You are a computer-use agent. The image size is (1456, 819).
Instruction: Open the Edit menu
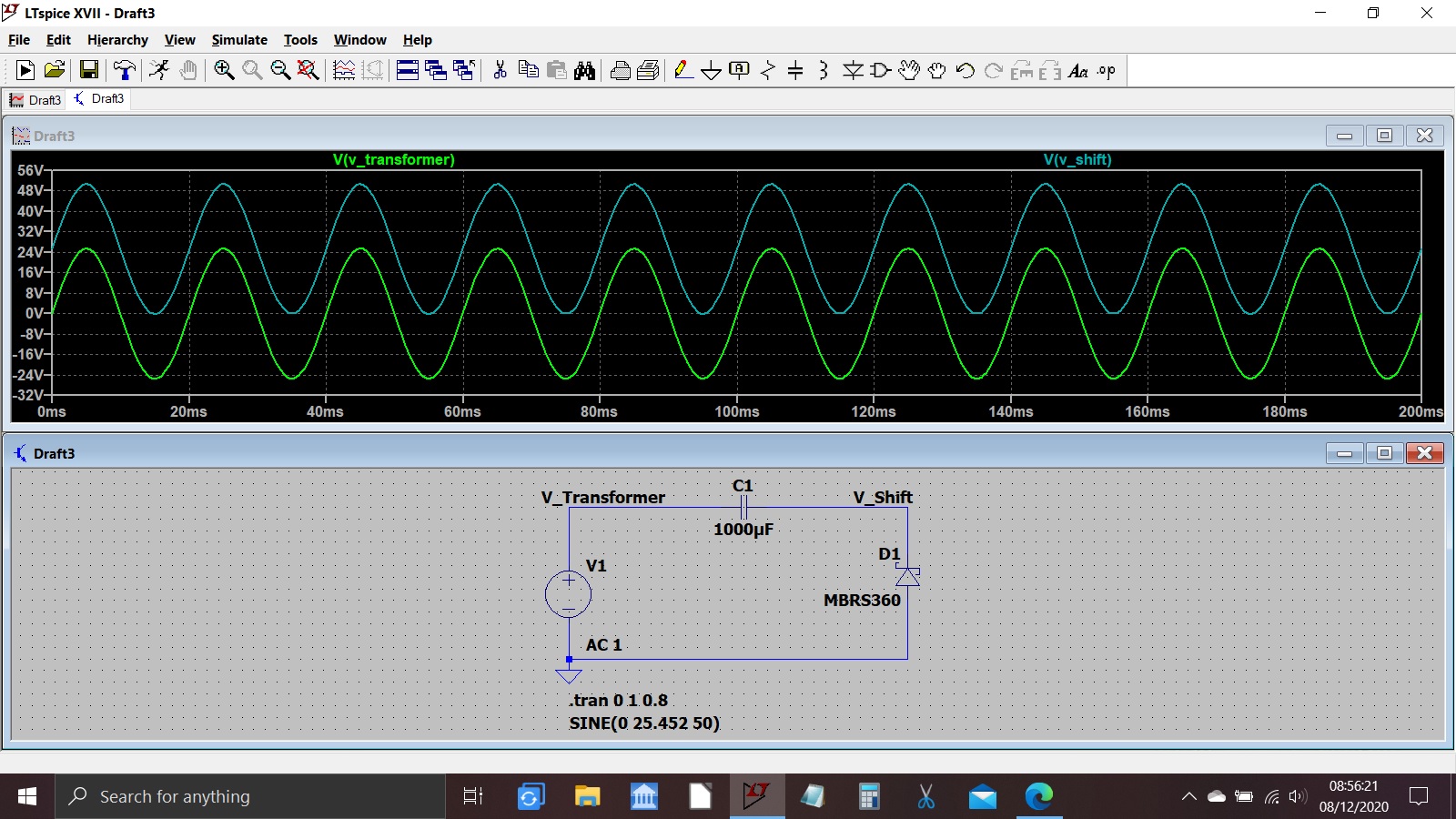(x=58, y=40)
